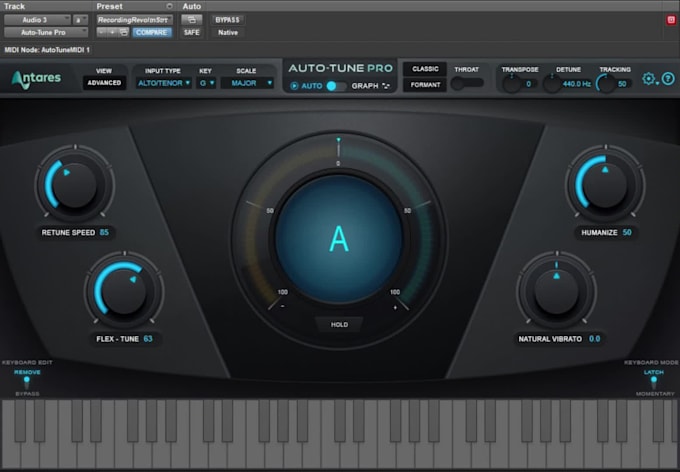The image size is (680, 472).
Task: Toggle the COMPARE button
Action: point(151,33)
